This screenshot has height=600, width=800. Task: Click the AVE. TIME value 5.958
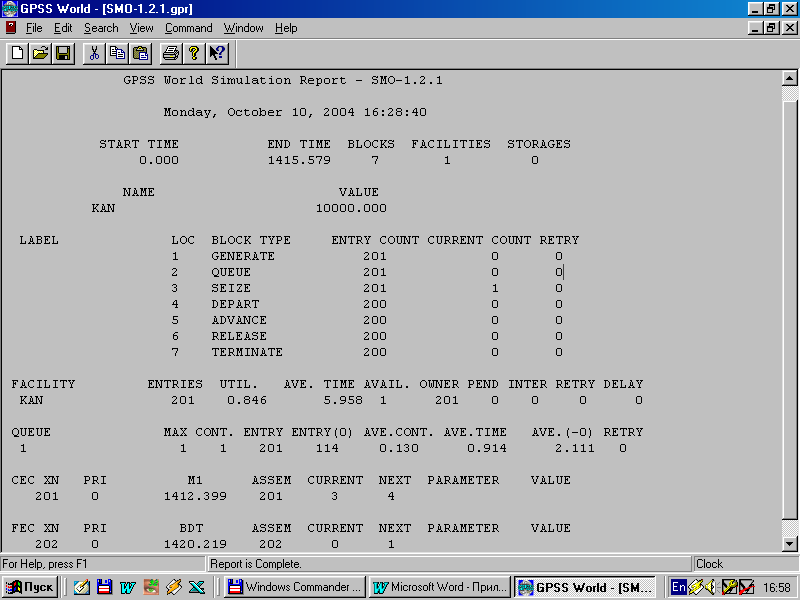point(343,400)
